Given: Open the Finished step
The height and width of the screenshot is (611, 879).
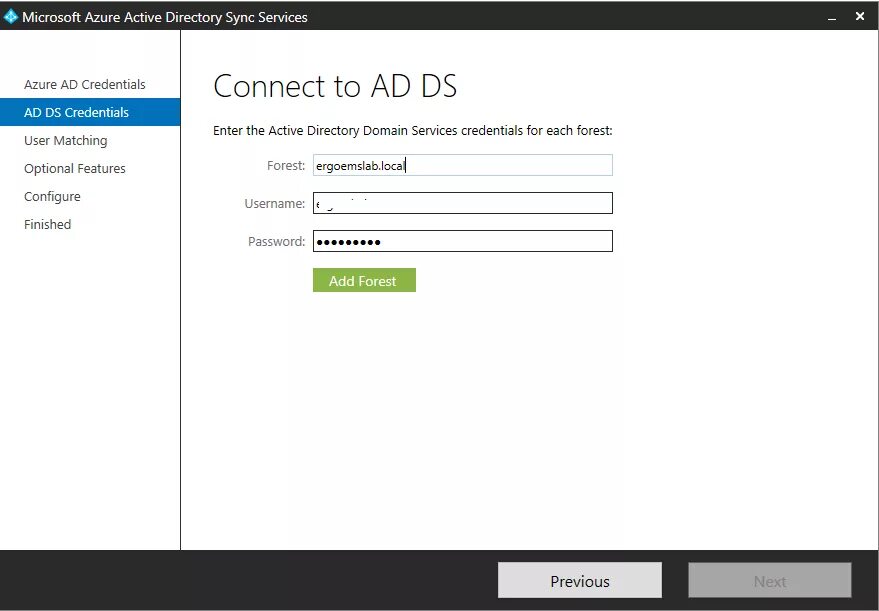Looking at the screenshot, I should [47, 224].
